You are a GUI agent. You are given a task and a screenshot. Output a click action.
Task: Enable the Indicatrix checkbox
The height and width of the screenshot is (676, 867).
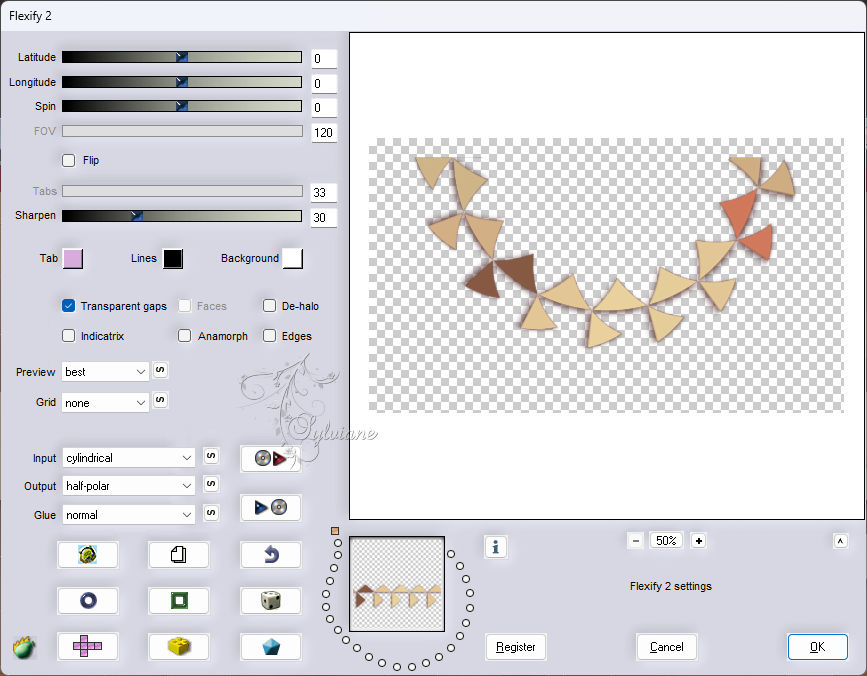tap(69, 336)
